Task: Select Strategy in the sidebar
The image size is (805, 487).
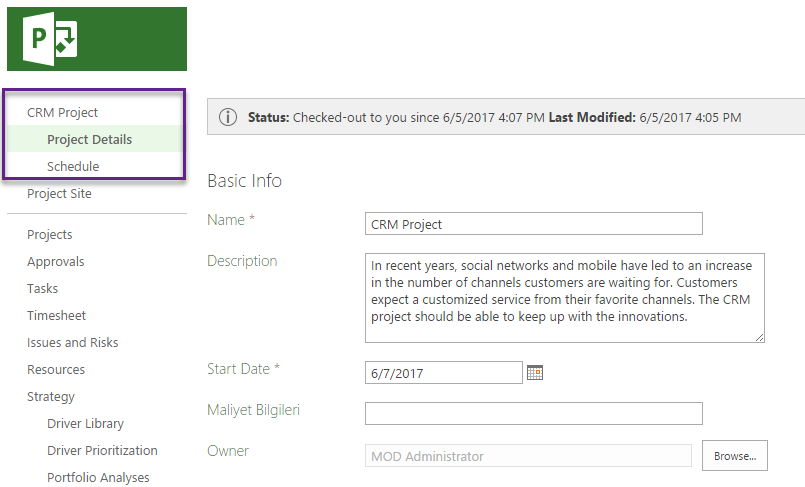Action: [51, 397]
